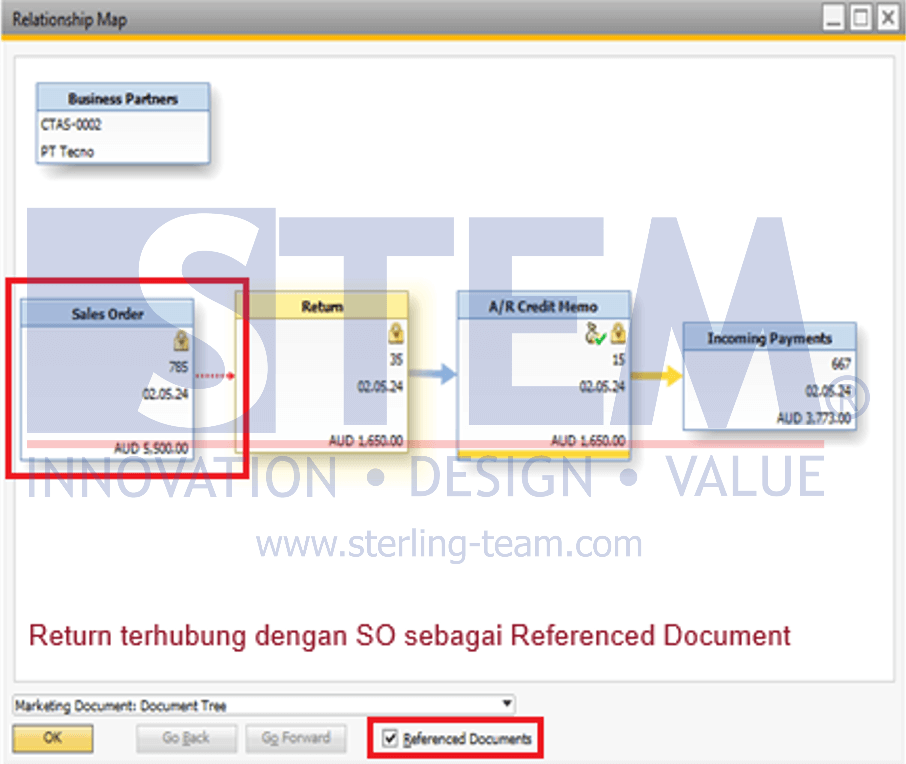
Task: Select the Business Partners header
Action: 123,98
